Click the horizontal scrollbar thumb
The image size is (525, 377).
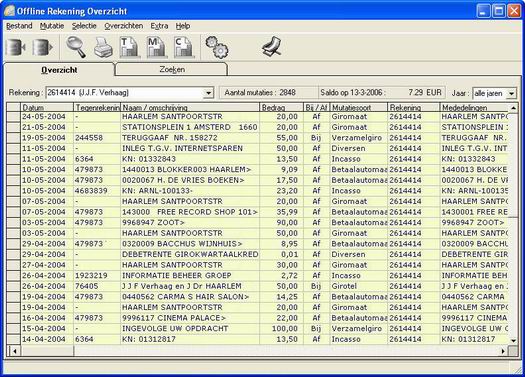[47, 351]
